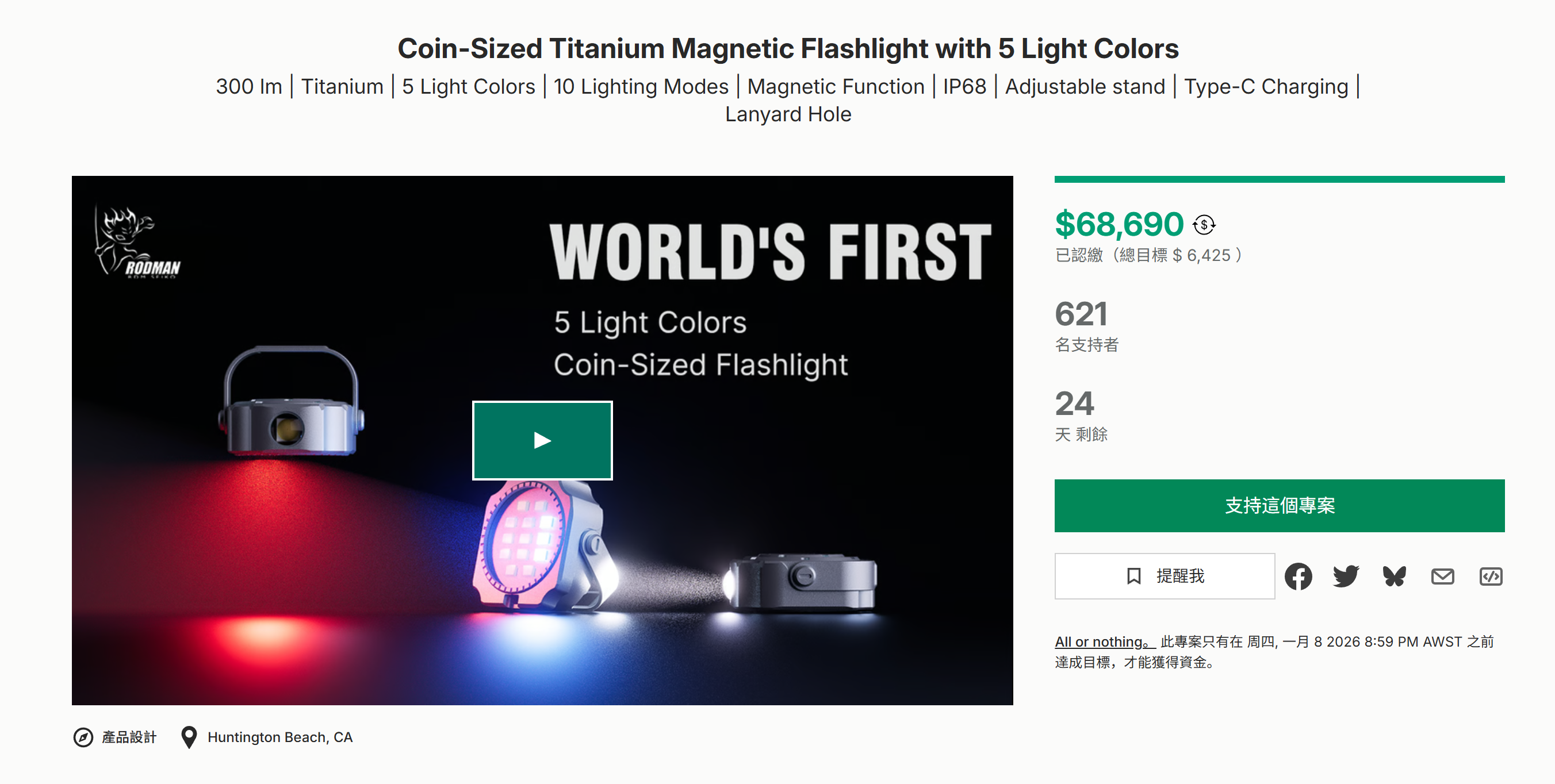Click the currency conversion icon beside $68,690

coord(1204,225)
